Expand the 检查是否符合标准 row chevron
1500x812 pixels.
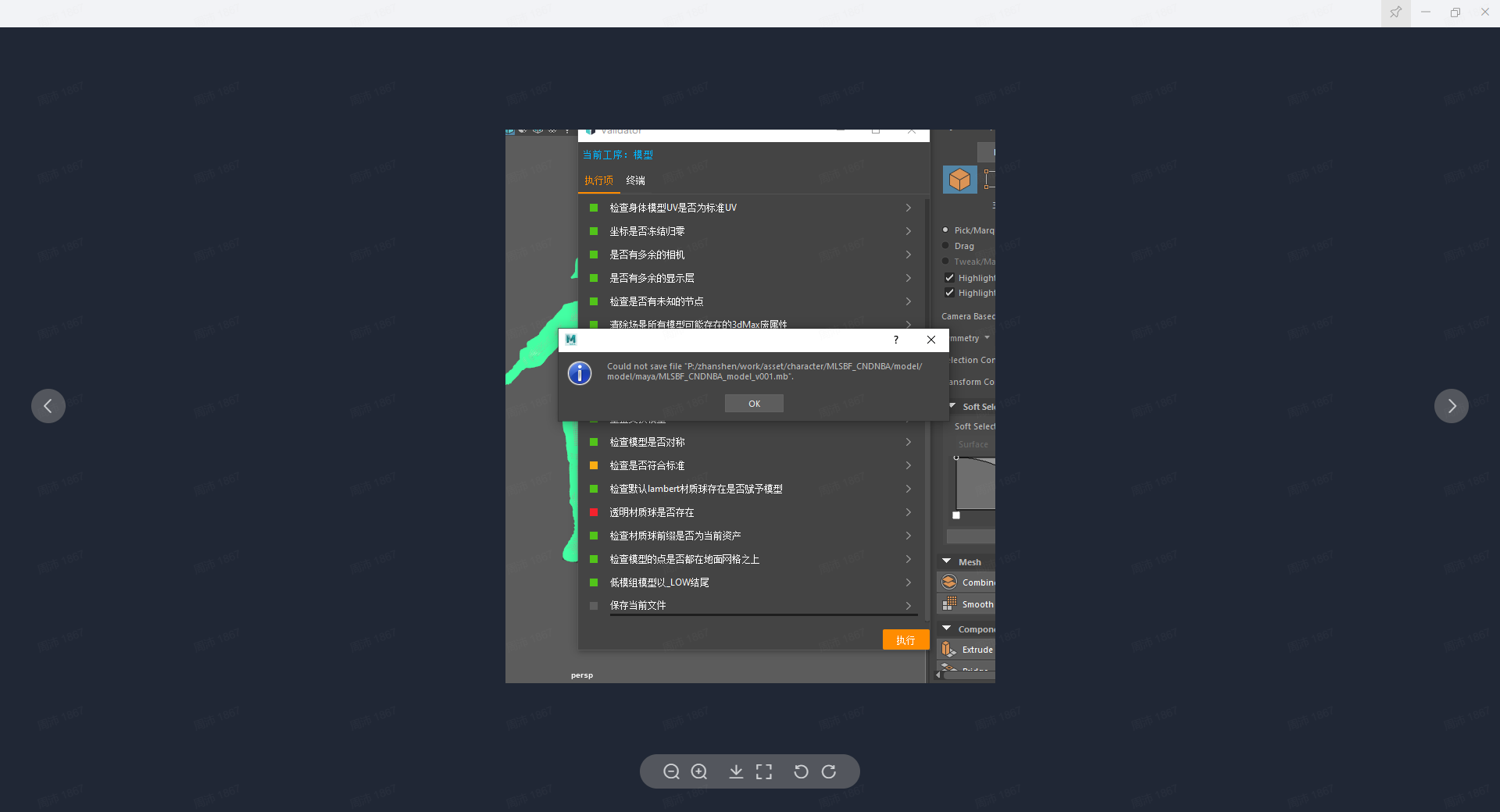[x=909, y=465]
